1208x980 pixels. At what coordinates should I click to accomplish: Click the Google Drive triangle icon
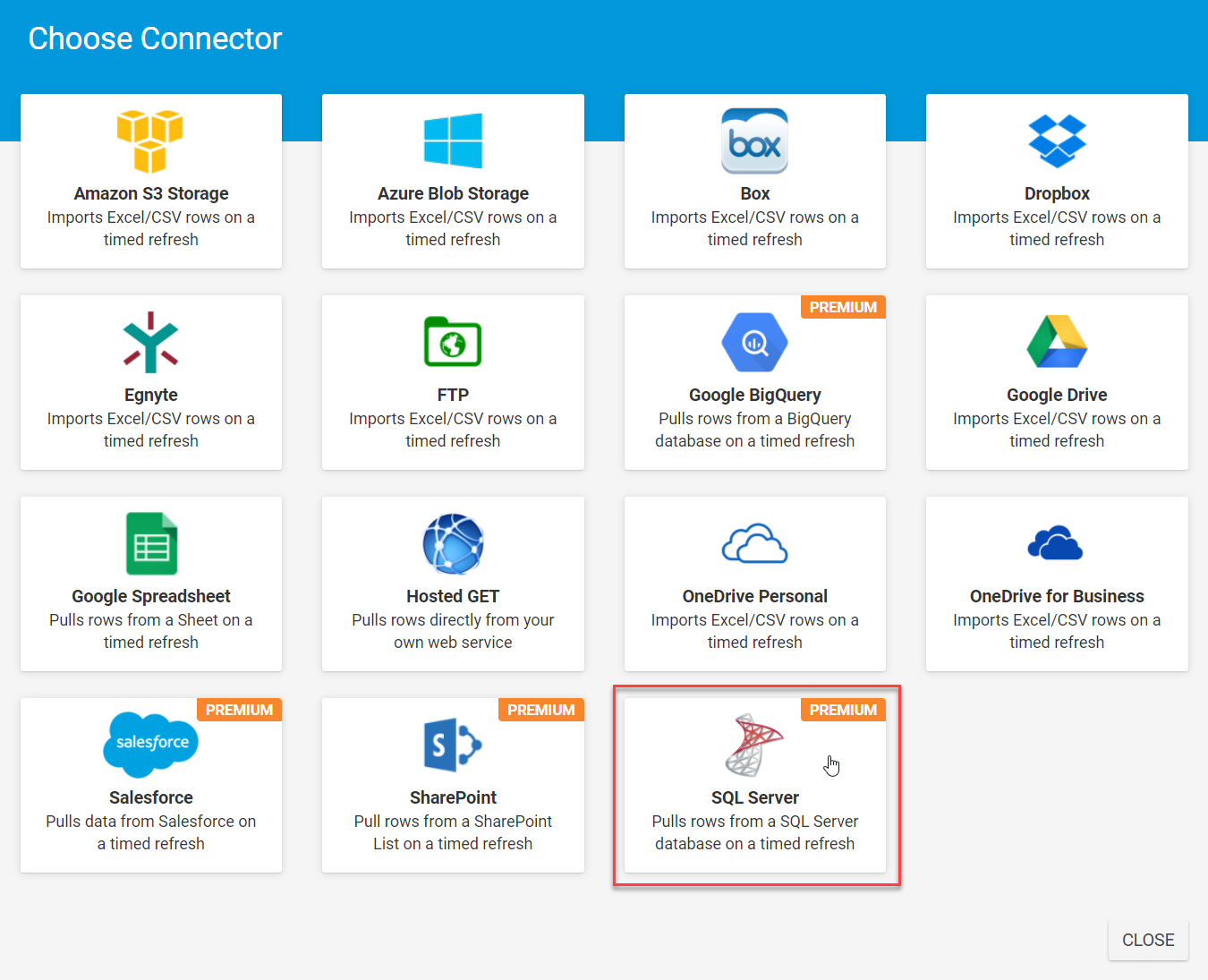[x=1057, y=342]
